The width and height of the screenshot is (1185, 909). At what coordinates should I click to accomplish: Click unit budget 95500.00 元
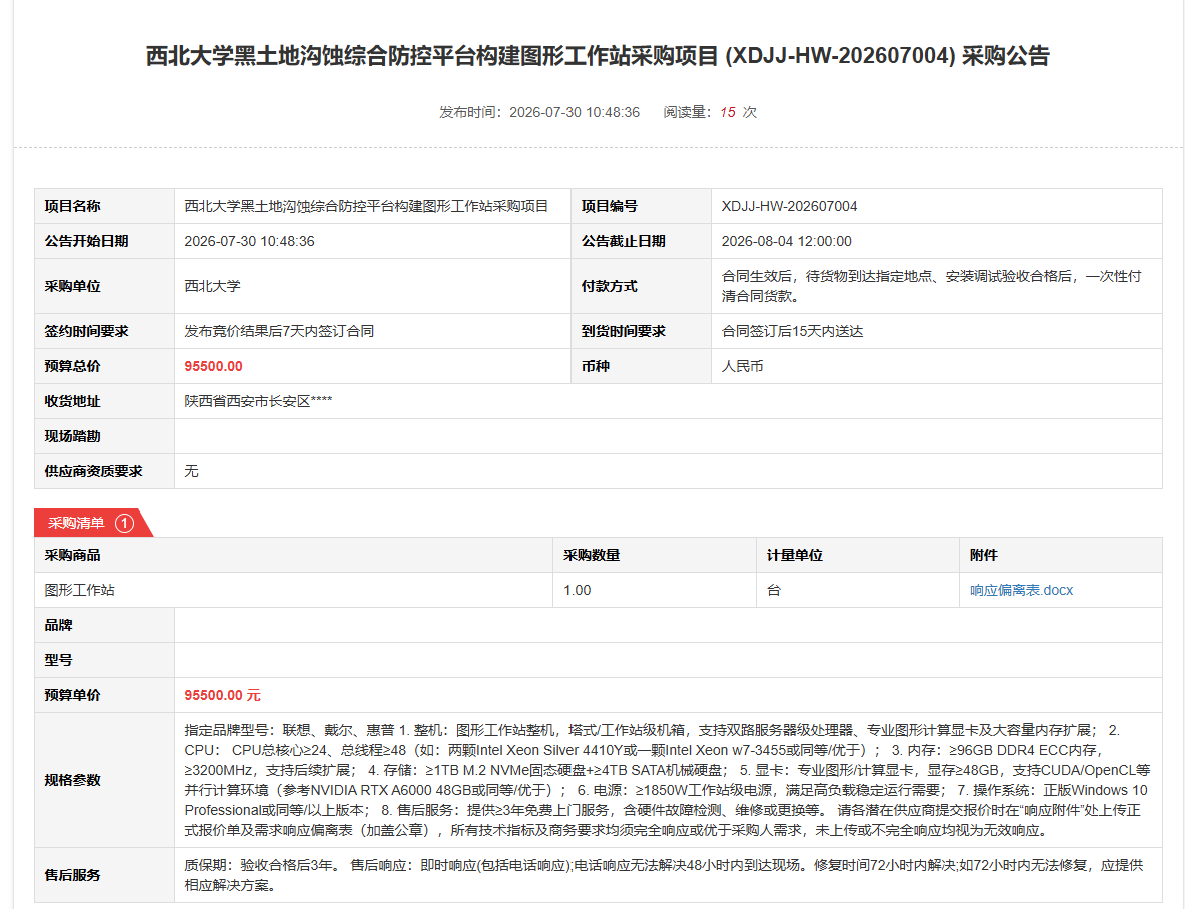click(222, 695)
